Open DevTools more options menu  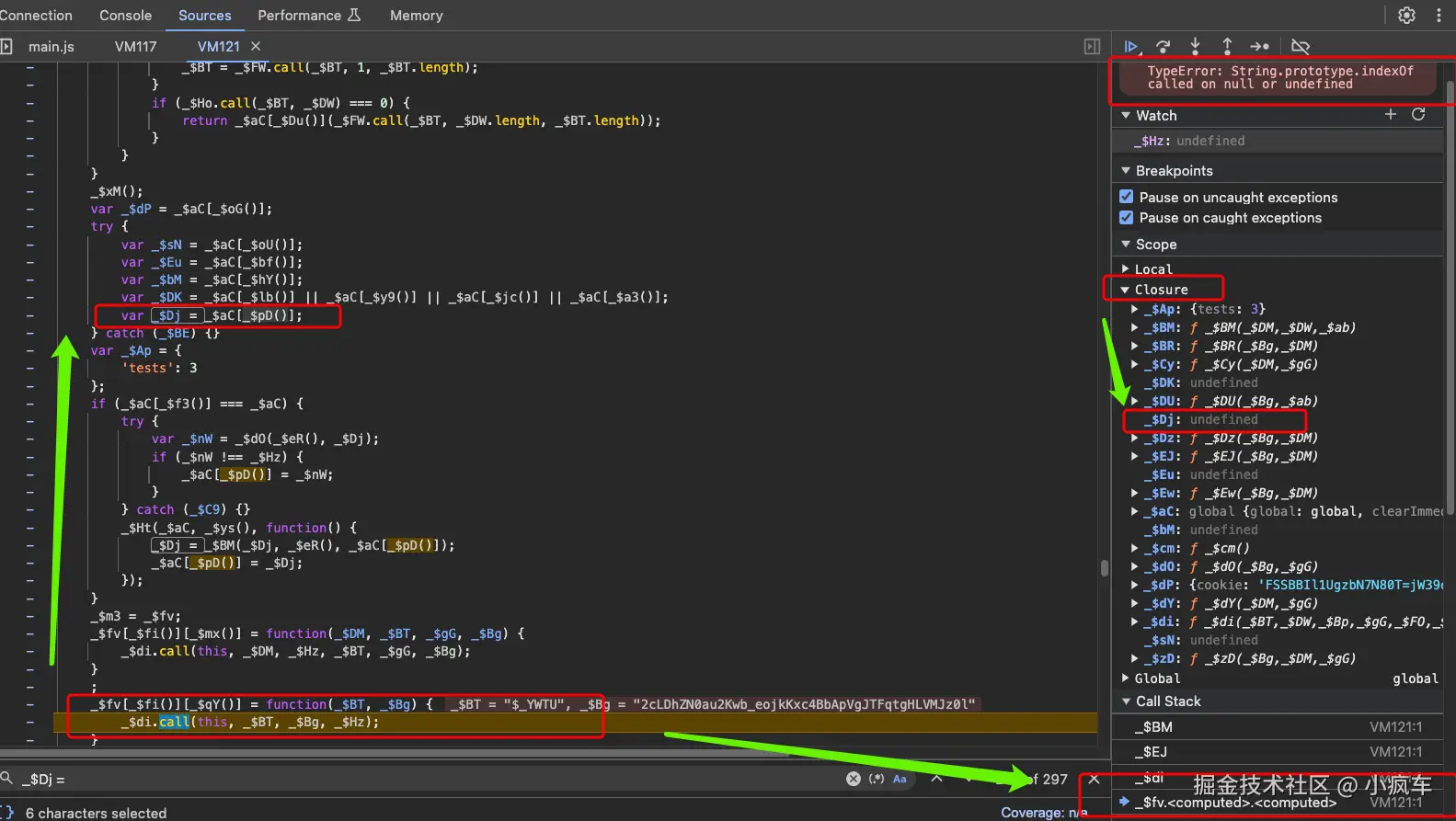pos(1439,16)
